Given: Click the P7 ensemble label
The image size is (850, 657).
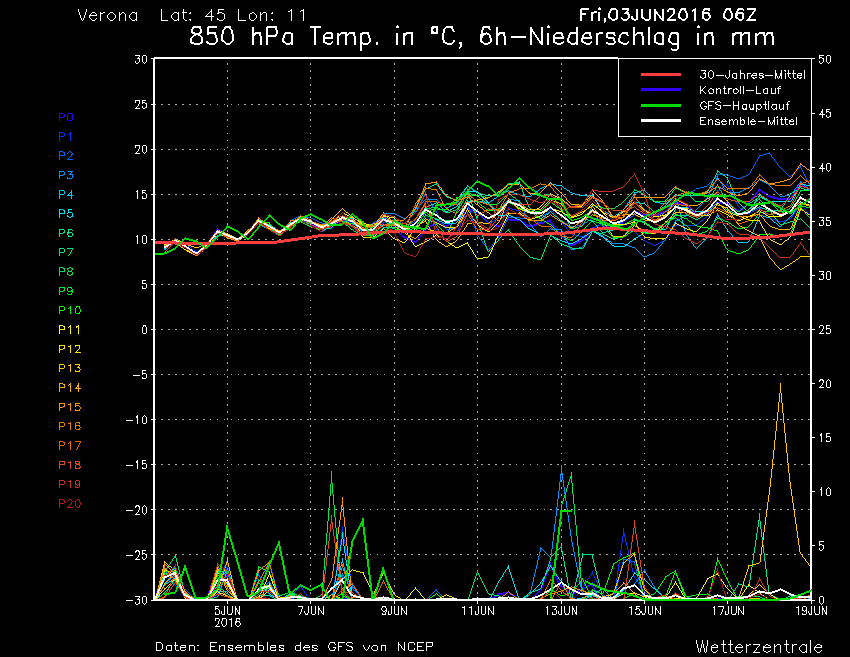Looking at the screenshot, I should [66, 252].
